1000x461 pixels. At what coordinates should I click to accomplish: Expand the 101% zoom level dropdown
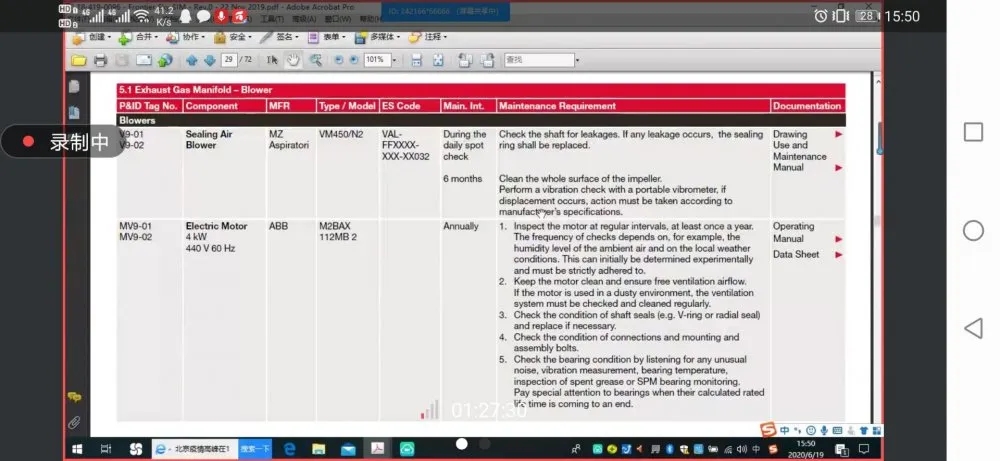pos(394,60)
